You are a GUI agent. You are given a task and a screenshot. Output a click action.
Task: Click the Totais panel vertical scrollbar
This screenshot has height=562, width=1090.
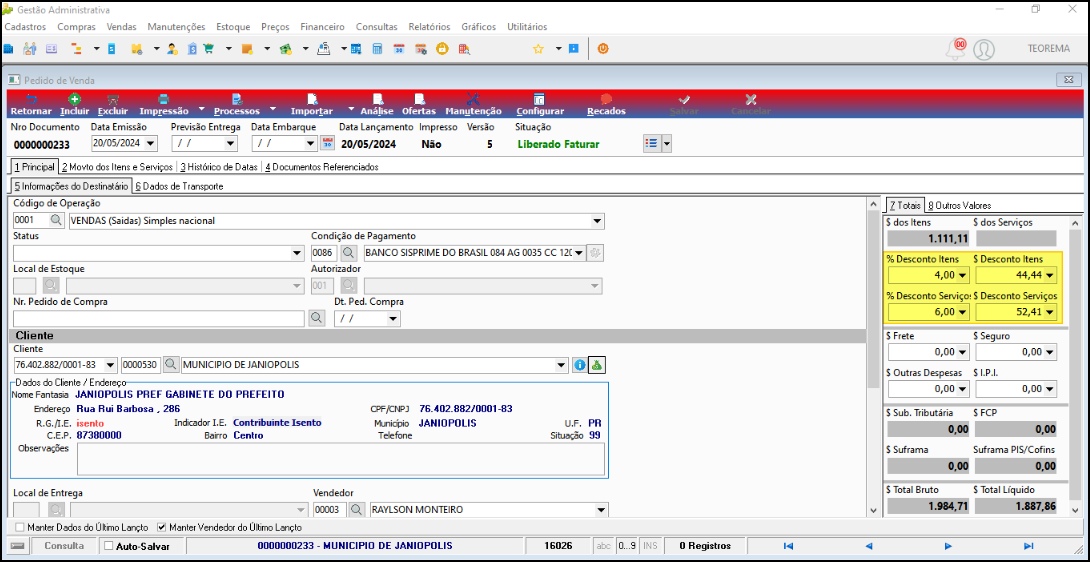[x=1075, y=367]
